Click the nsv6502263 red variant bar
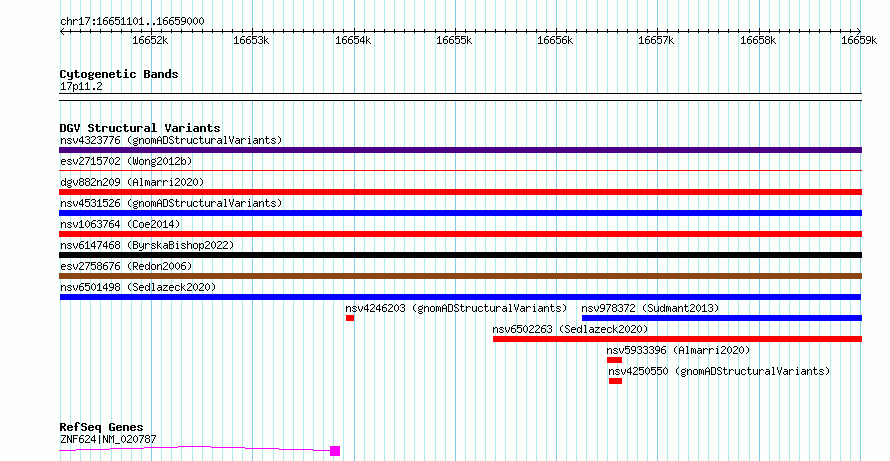 pyautogui.click(x=677, y=339)
